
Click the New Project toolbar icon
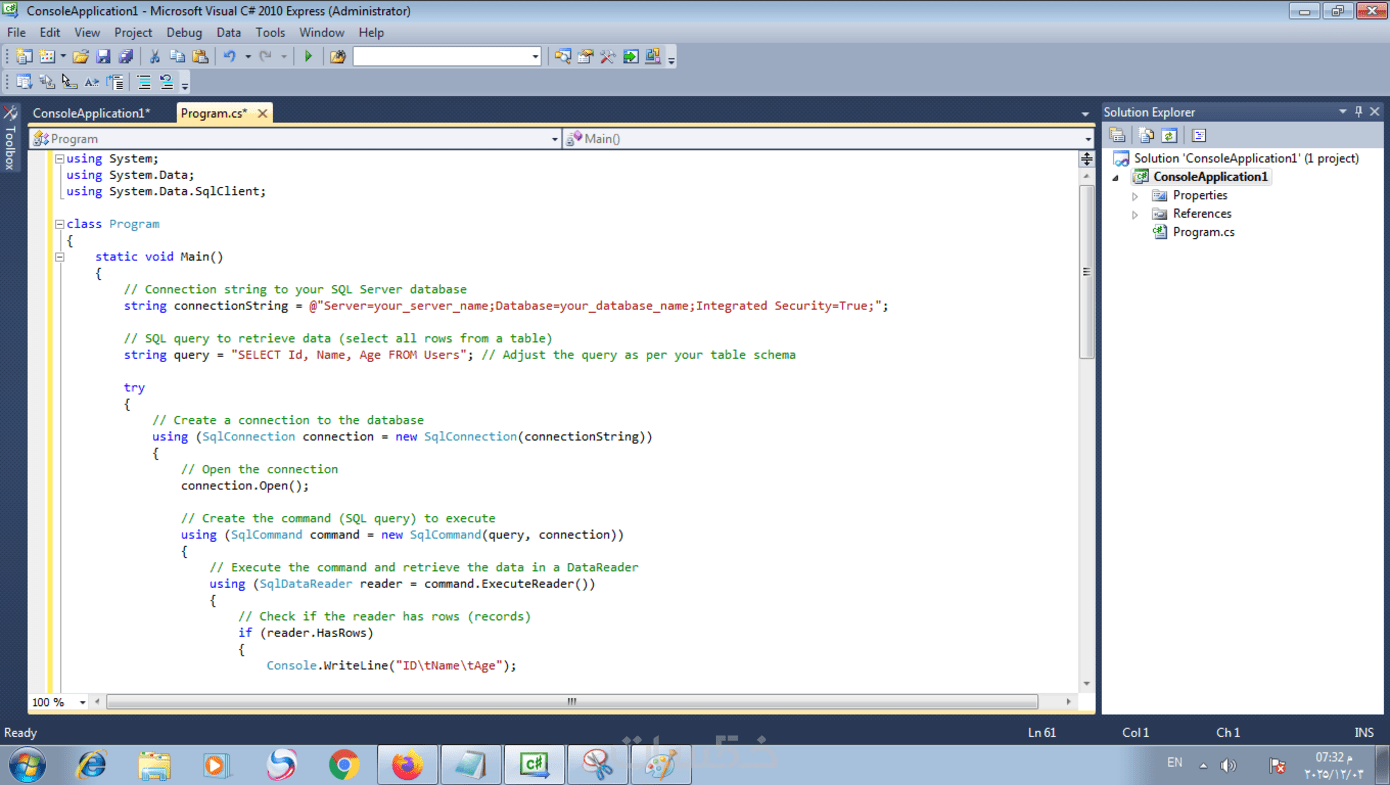tap(24, 57)
